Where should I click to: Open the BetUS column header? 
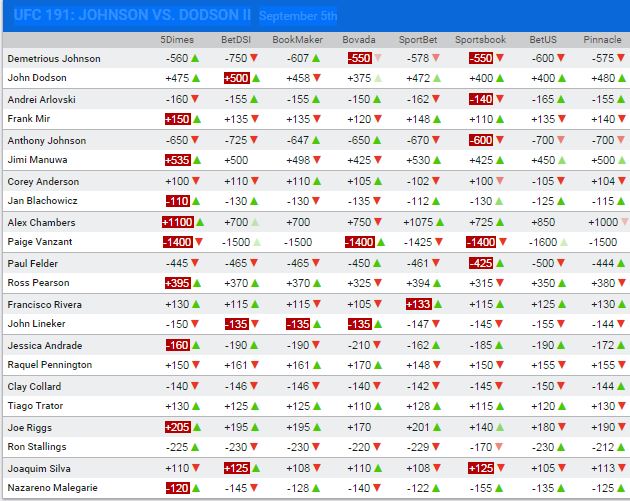point(543,40)
